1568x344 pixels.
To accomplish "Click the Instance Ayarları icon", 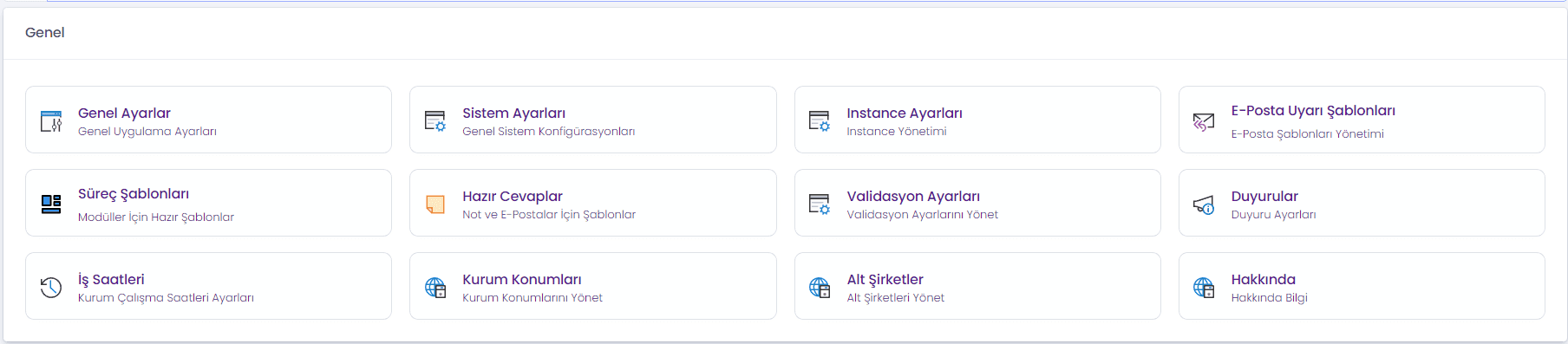I will [x=820, y=121].
